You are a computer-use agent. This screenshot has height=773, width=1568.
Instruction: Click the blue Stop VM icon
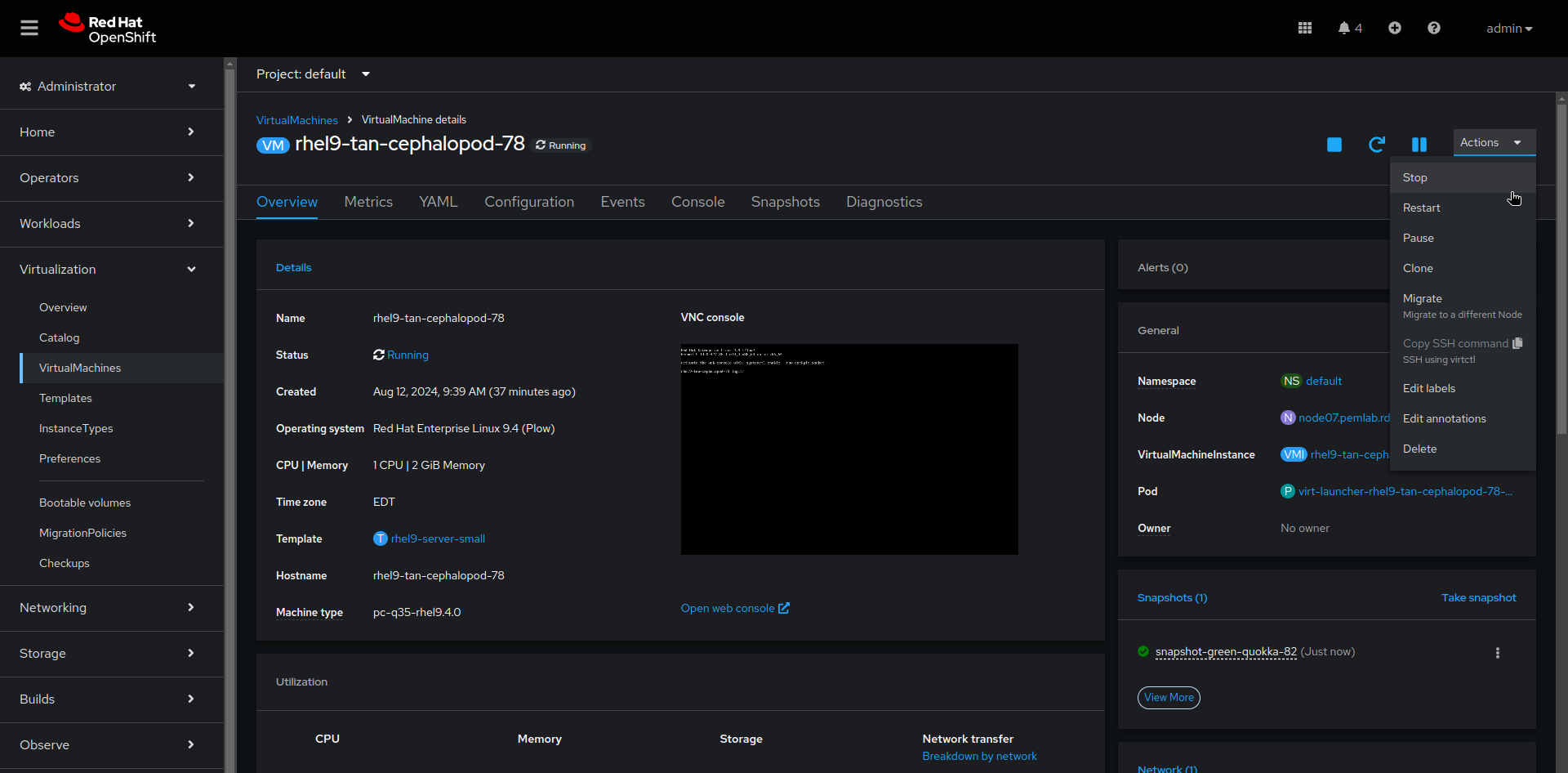click(x=1334, y=145)
